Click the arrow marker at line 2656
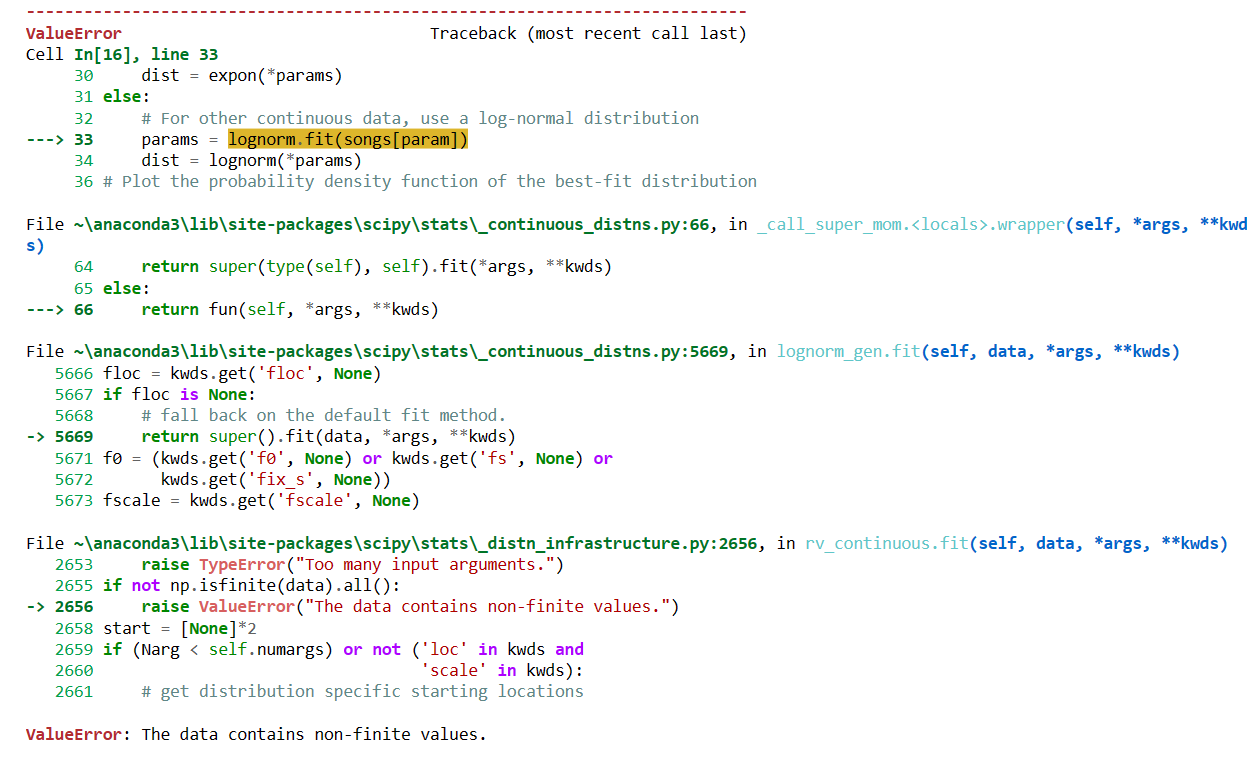Image resolution: width=1259 pixels, height=763 pixels. (37, 606)
